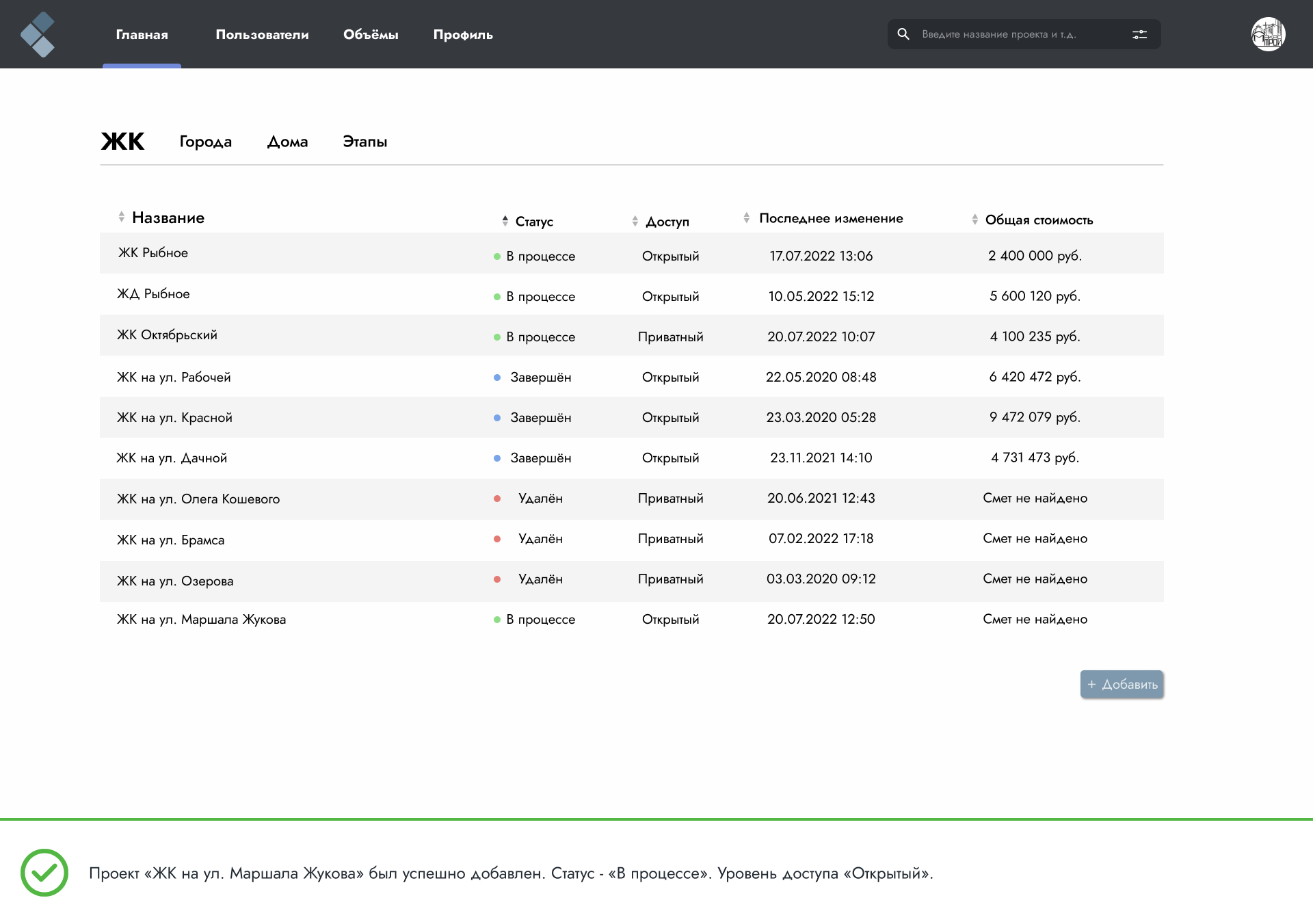This screenshot has width=1313, height=924.
Task: Sort by Общая стоимость arrows
Action: [974, 220]
